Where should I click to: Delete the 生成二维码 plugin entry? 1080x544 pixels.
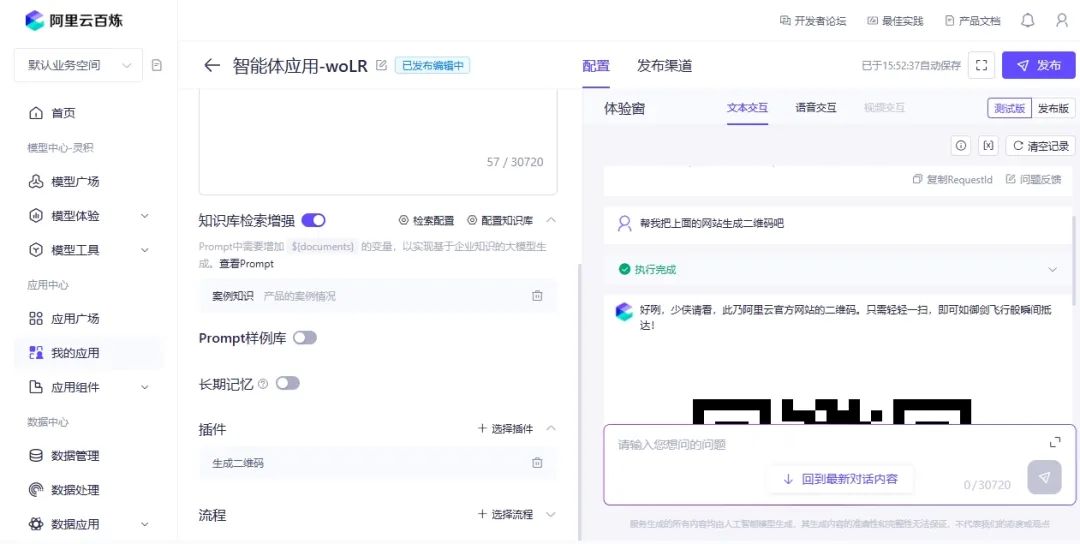(x=537, y=463)
